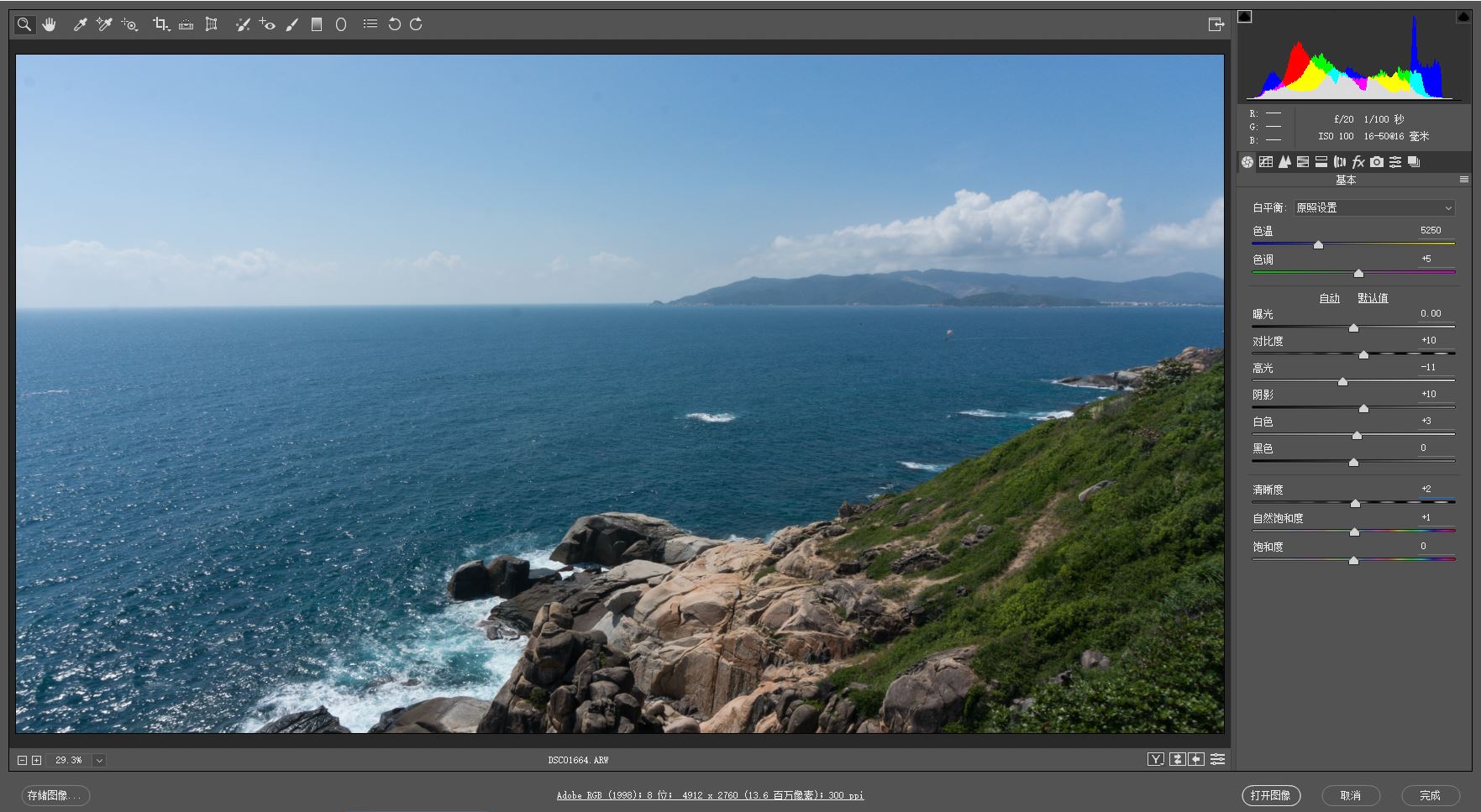Select the Adjustment Brush tool
This screenshot has width=1481, height=812.
point(291,24)
